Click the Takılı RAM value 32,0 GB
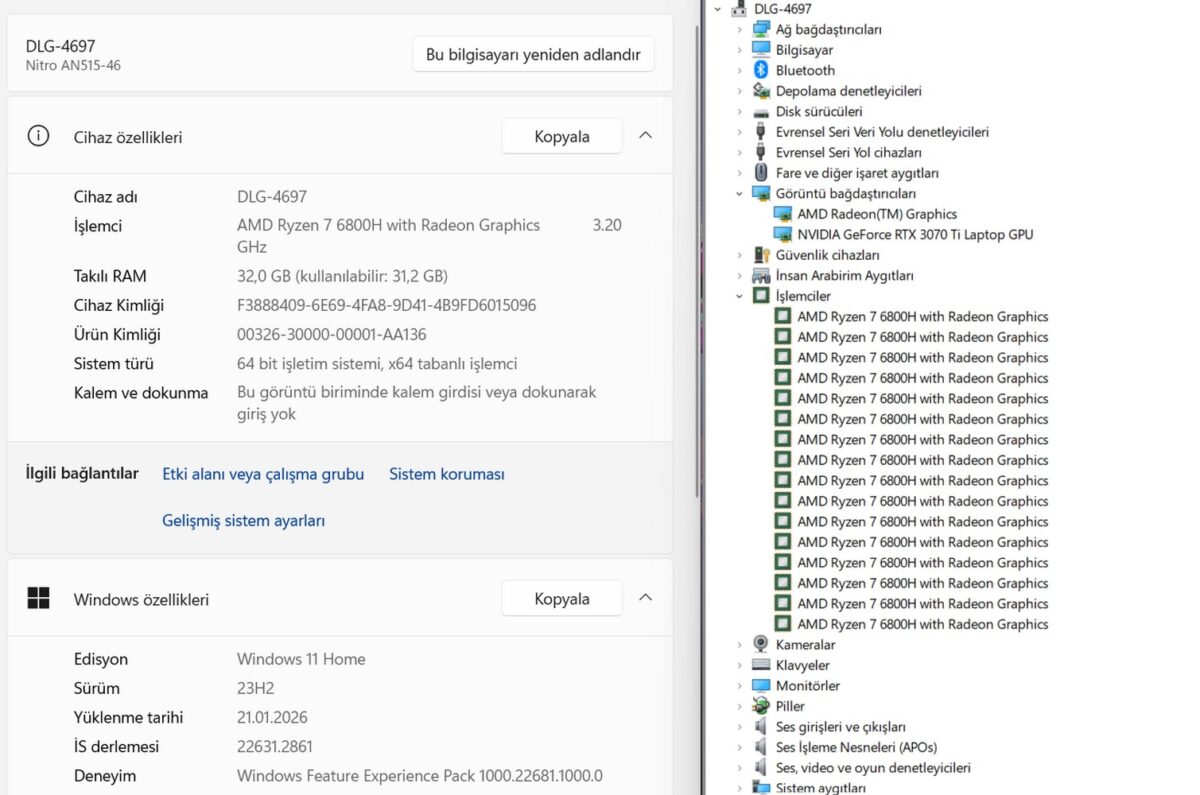This screenshot has width=1200, height=795. pyautogui.click(x=342, y=276)
